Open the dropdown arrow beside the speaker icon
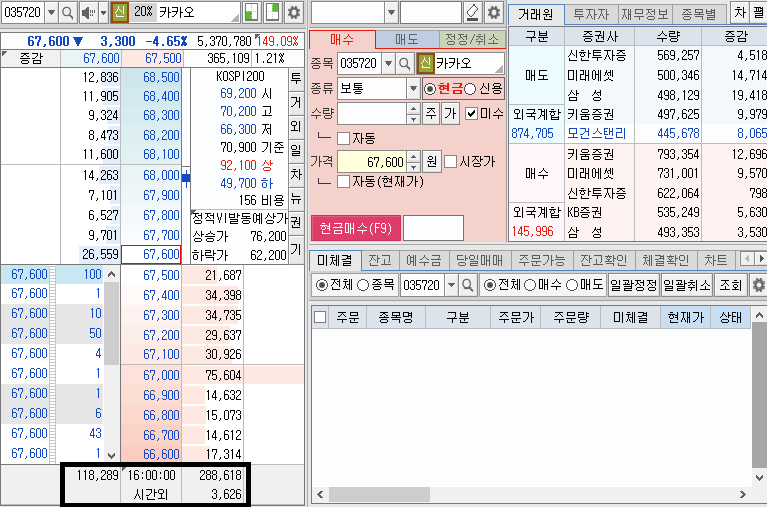Viewport: 767px width, 507px height. pos(103,13)
